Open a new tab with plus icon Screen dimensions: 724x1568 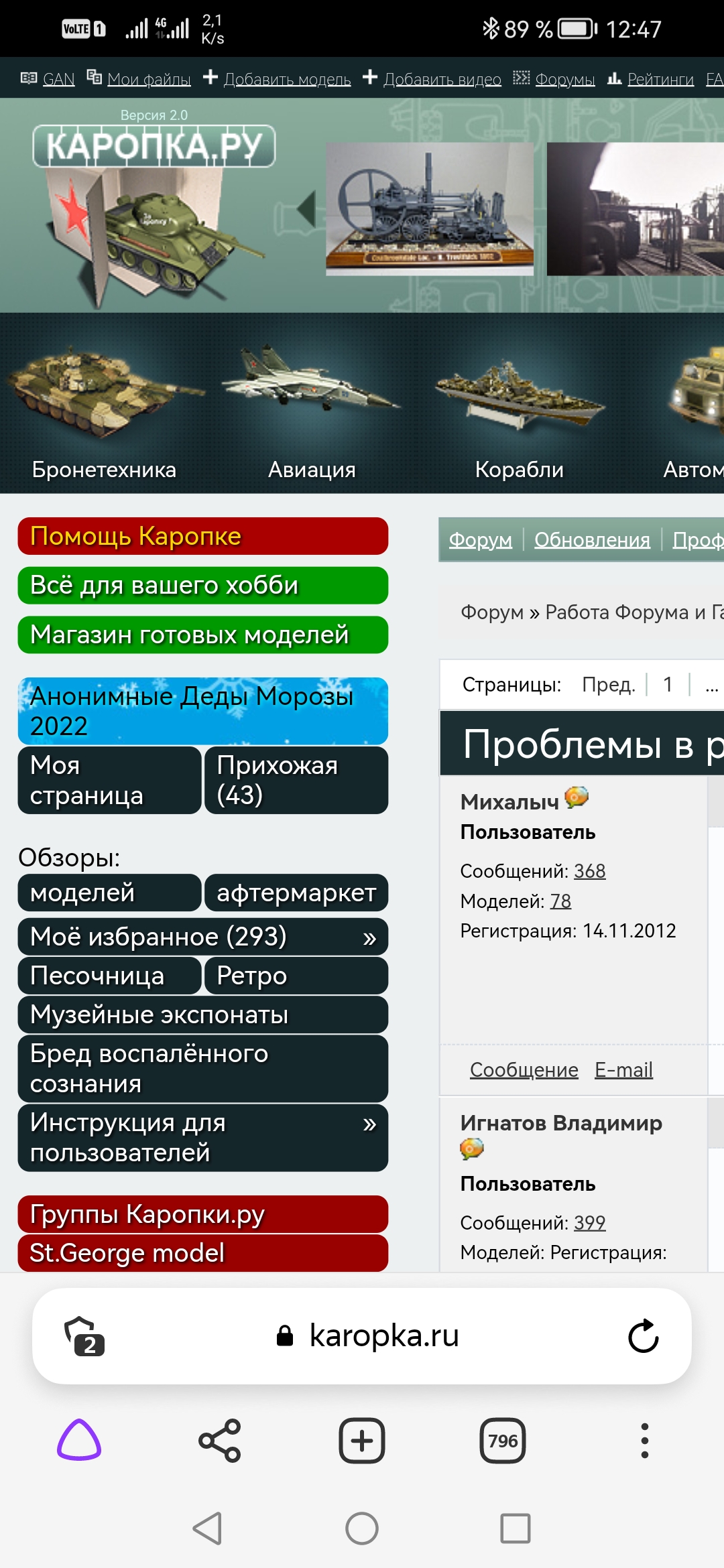click(361, 1440)
